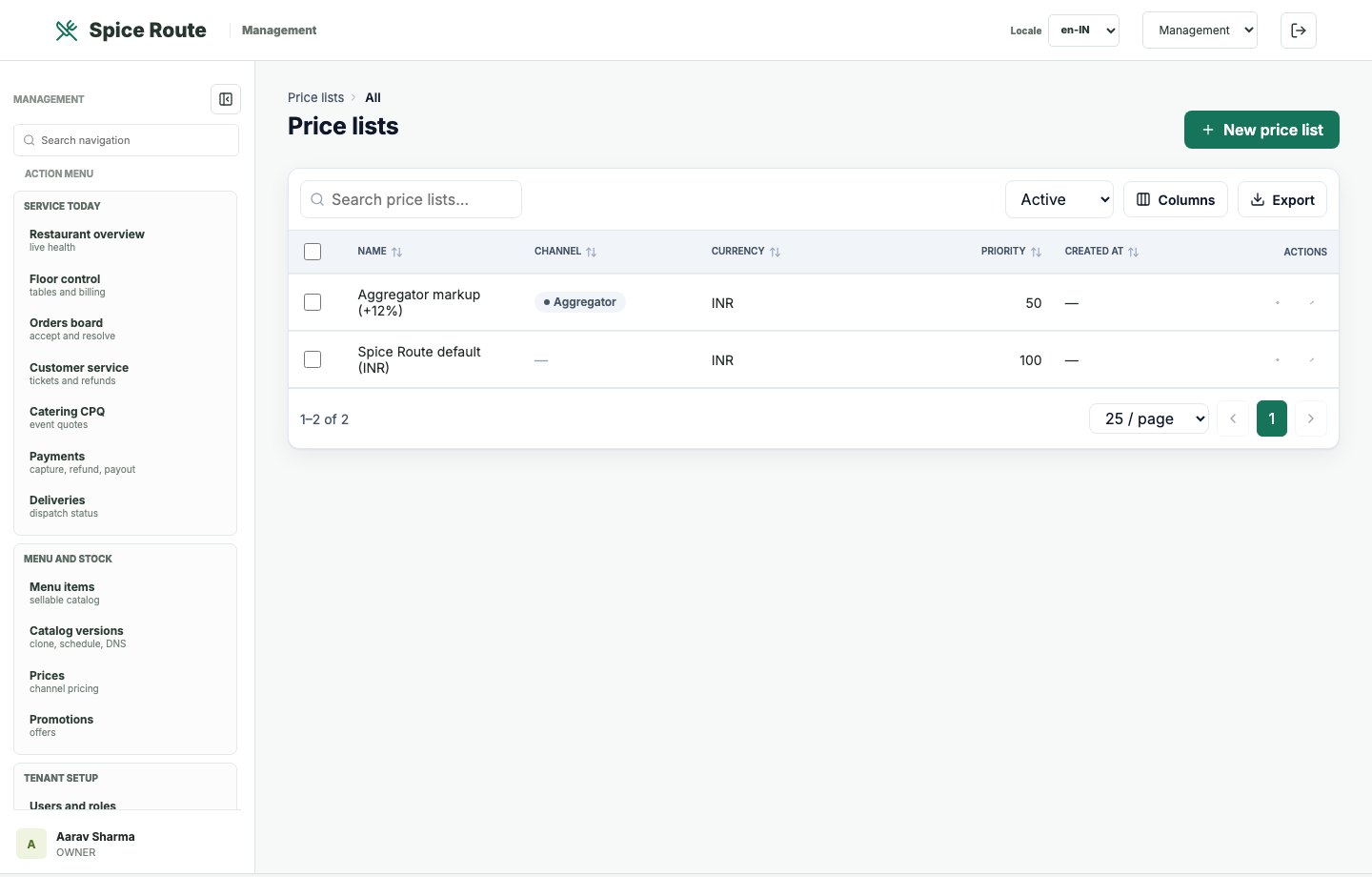The height and width of the screenshot is (877, 1372).
Task: Open Catering CPQ event quotes
Action: (125, 418)
